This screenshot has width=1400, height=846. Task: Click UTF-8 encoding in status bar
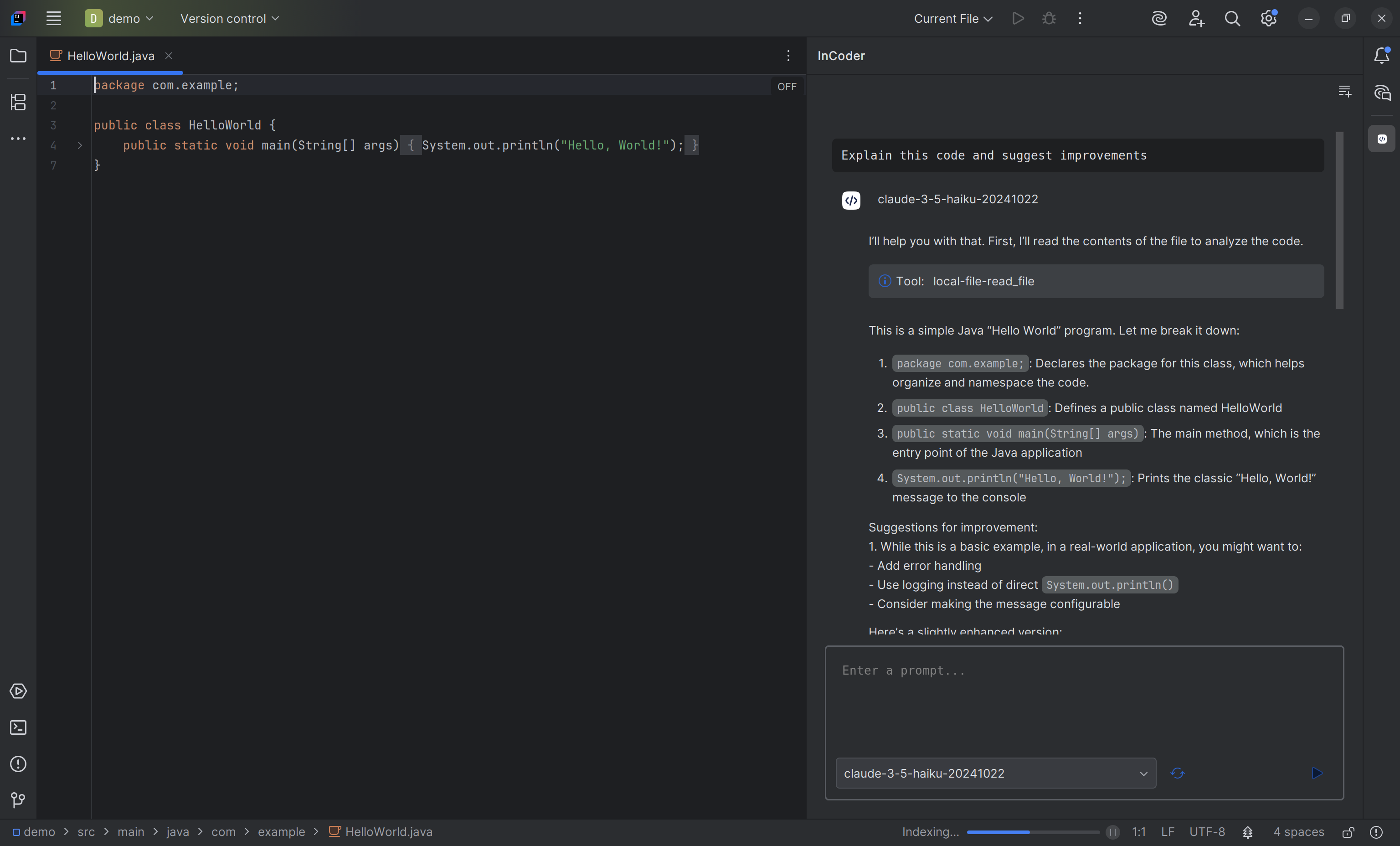(x=1207, y=832)
